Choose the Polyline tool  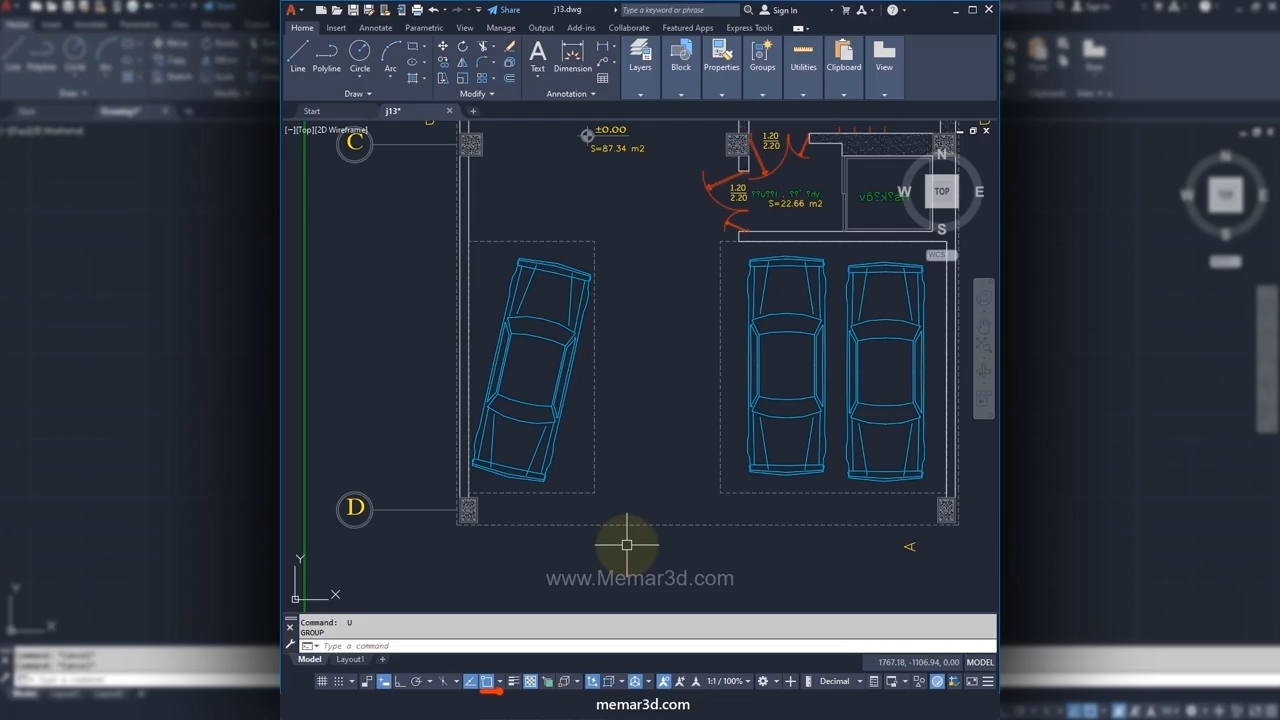327,54
